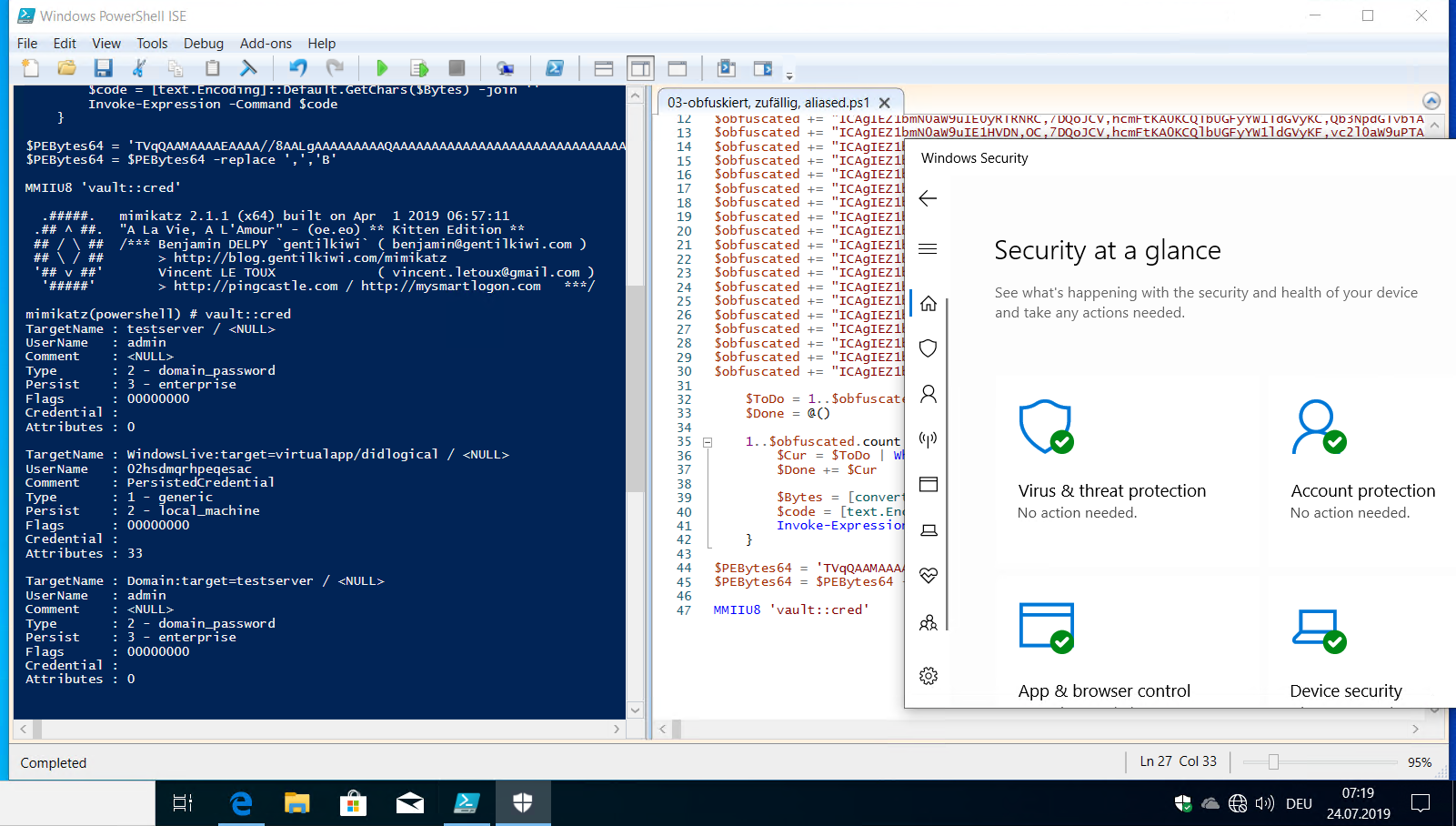Show script pane maximized layout icon
Image resolution: width=1456 pixels, height=826 pixels.
(677, 68)
